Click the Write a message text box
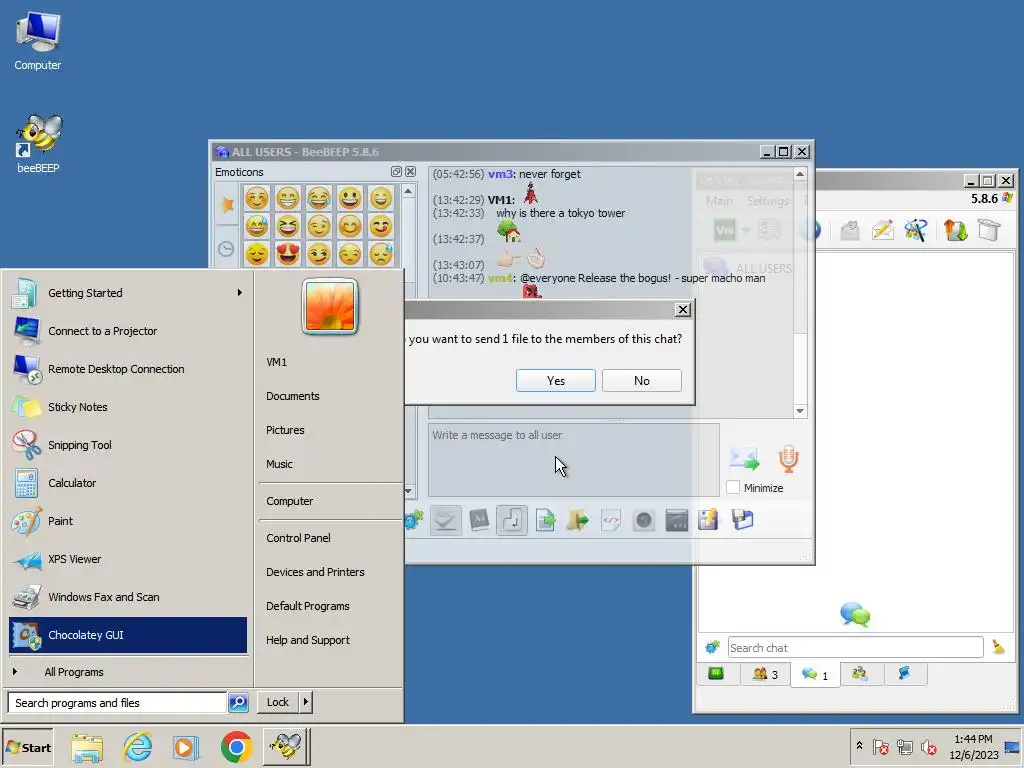1024x768 pixels. 573,460
